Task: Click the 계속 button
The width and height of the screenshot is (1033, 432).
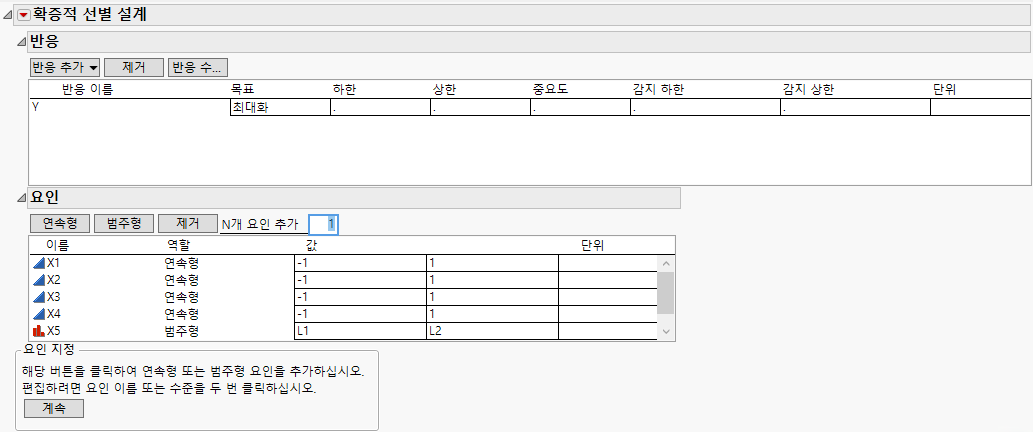Action: (x=54, y=408)
